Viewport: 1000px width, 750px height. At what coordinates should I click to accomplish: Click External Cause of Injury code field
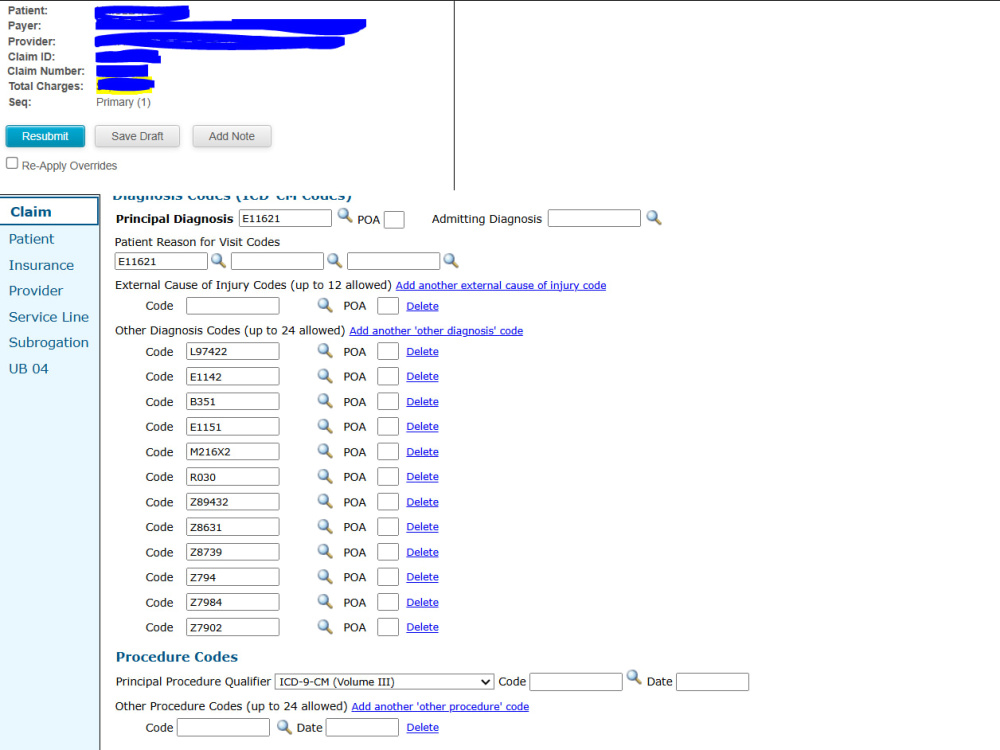(x=233, y=305)
